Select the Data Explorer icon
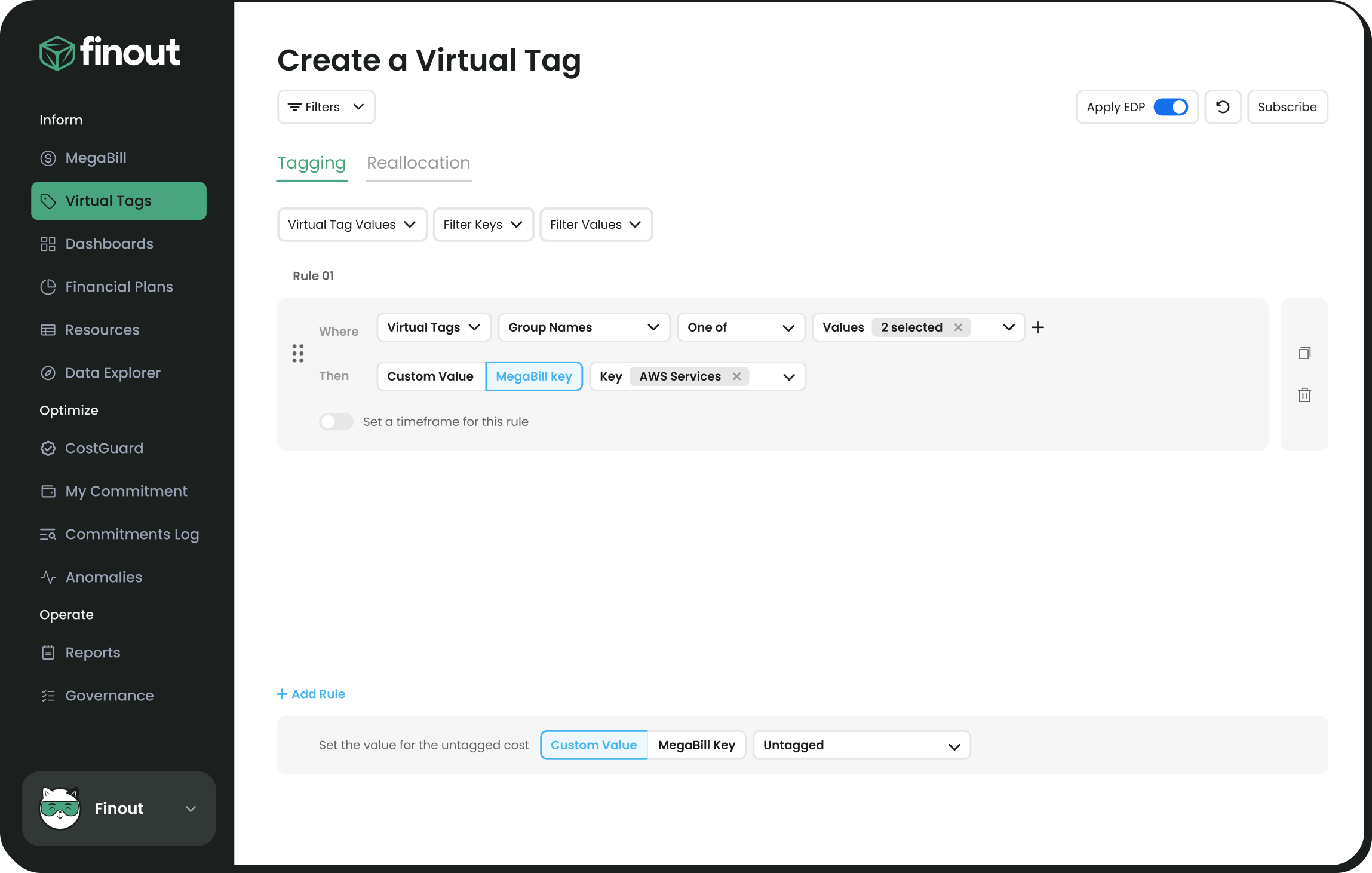The image size is (1372, 873). (x=48, y=372)
